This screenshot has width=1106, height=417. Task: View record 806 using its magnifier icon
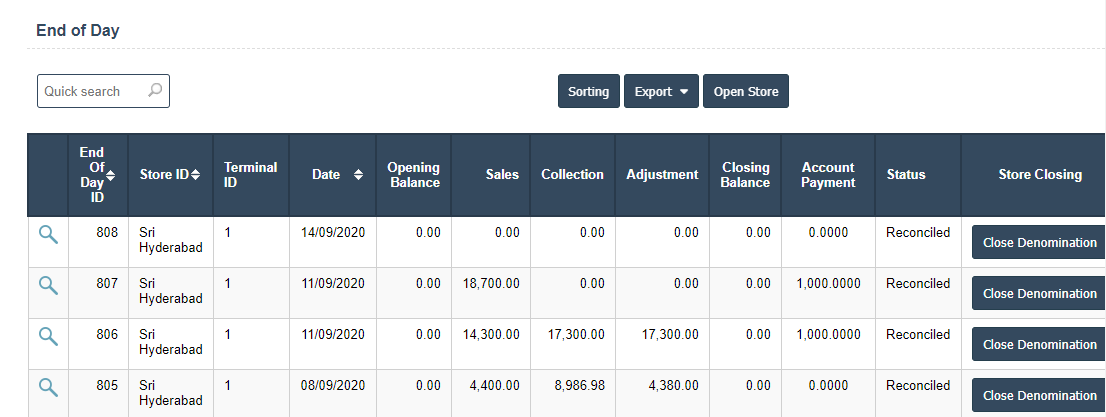(48, 336)
